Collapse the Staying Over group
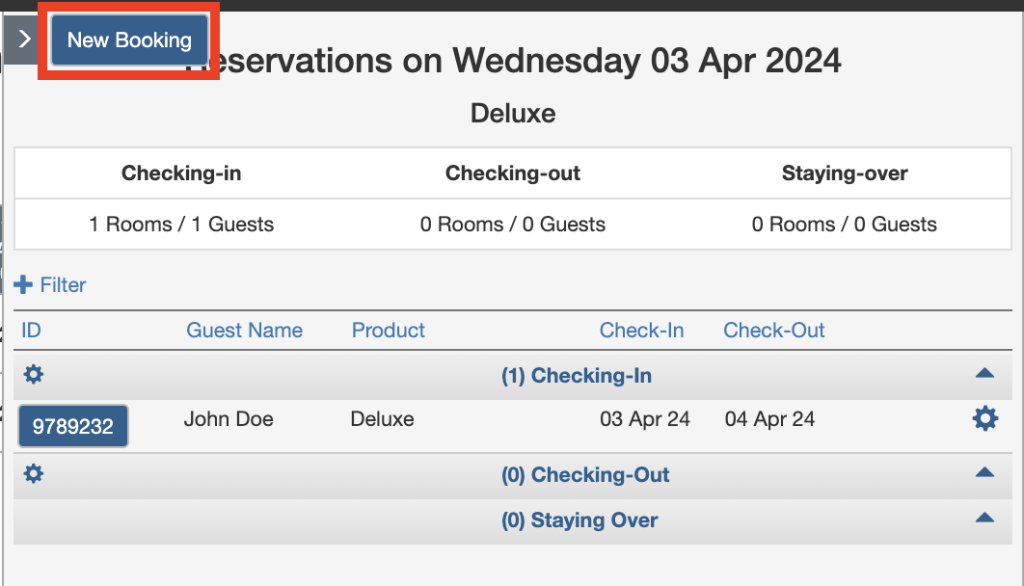1024x586 pixels. pos(984,517)
